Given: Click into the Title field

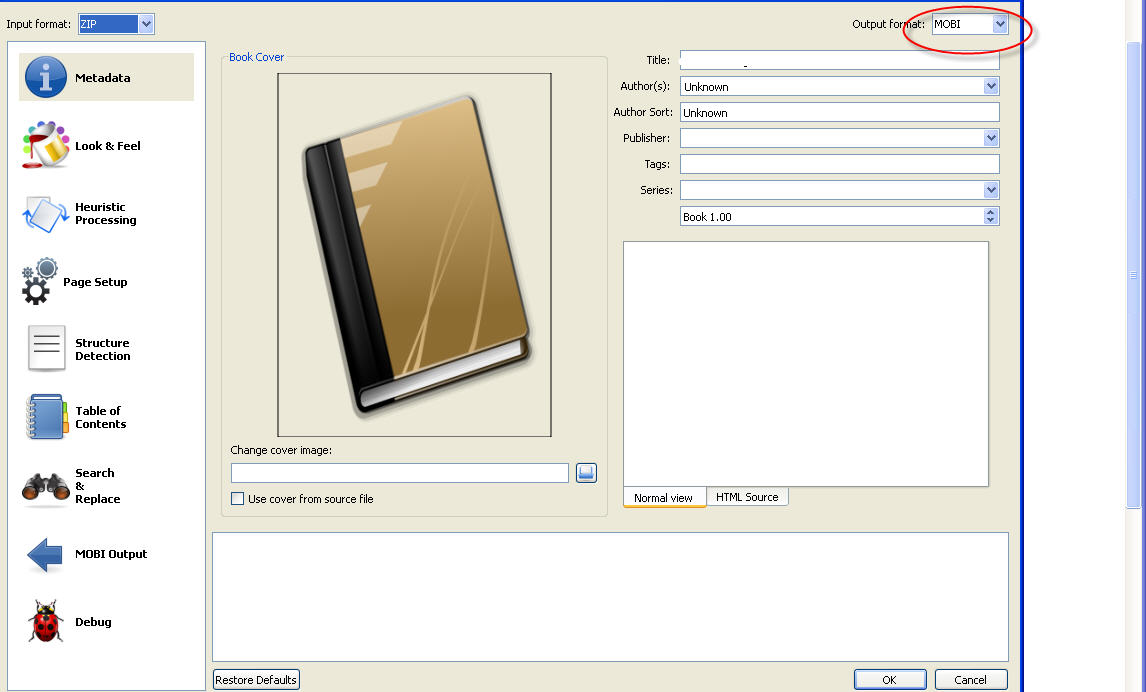Looking at the screenshot, I should coord(839,60).
